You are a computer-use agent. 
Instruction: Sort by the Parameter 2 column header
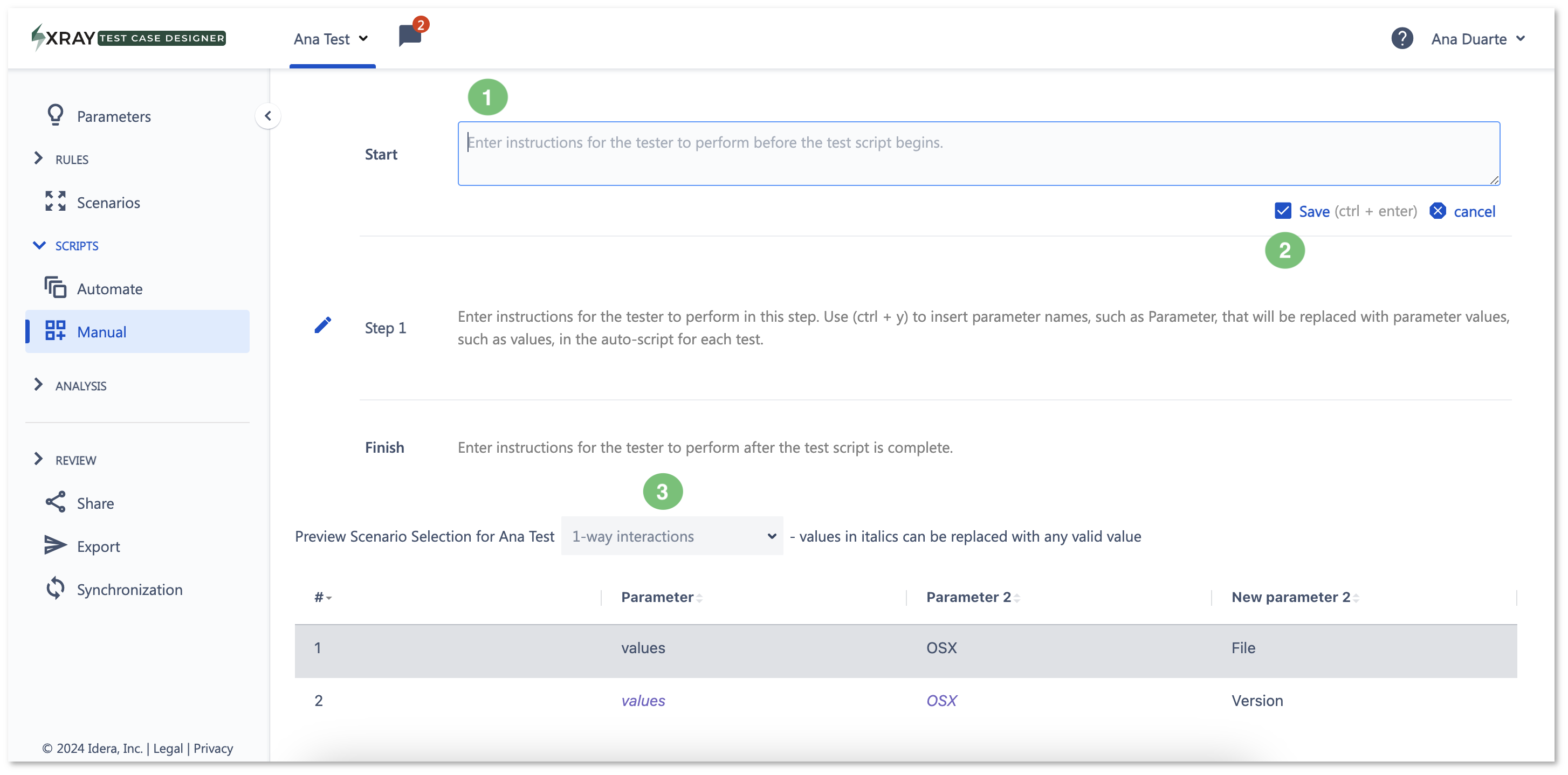coord(973,597)
